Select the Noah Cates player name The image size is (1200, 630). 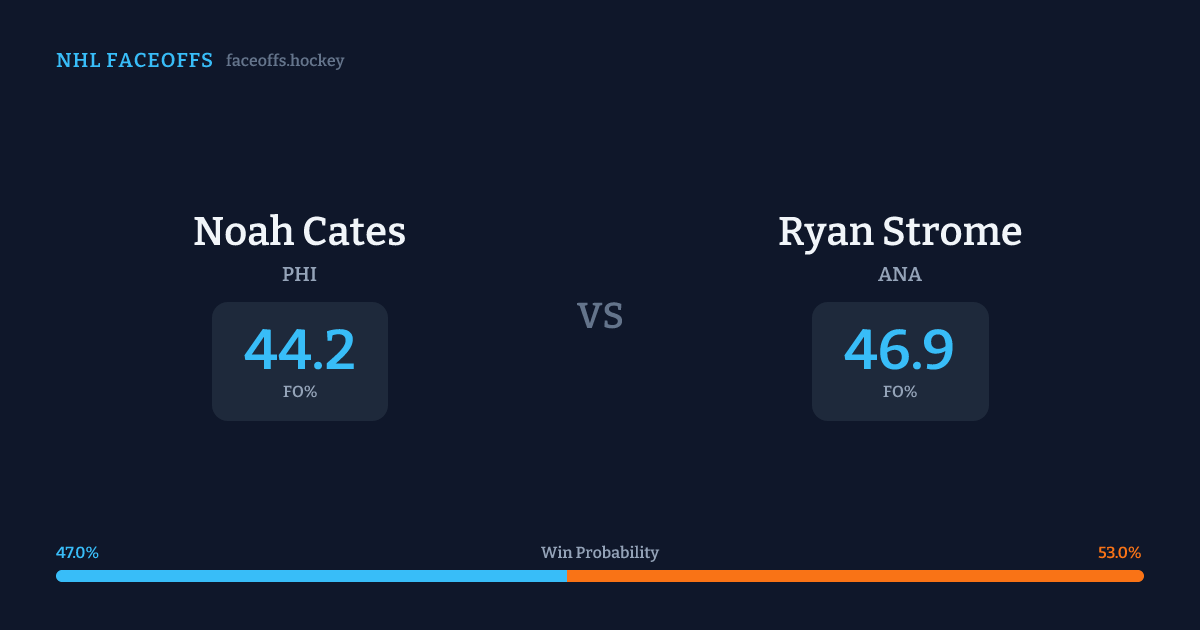tap(299, 231)
